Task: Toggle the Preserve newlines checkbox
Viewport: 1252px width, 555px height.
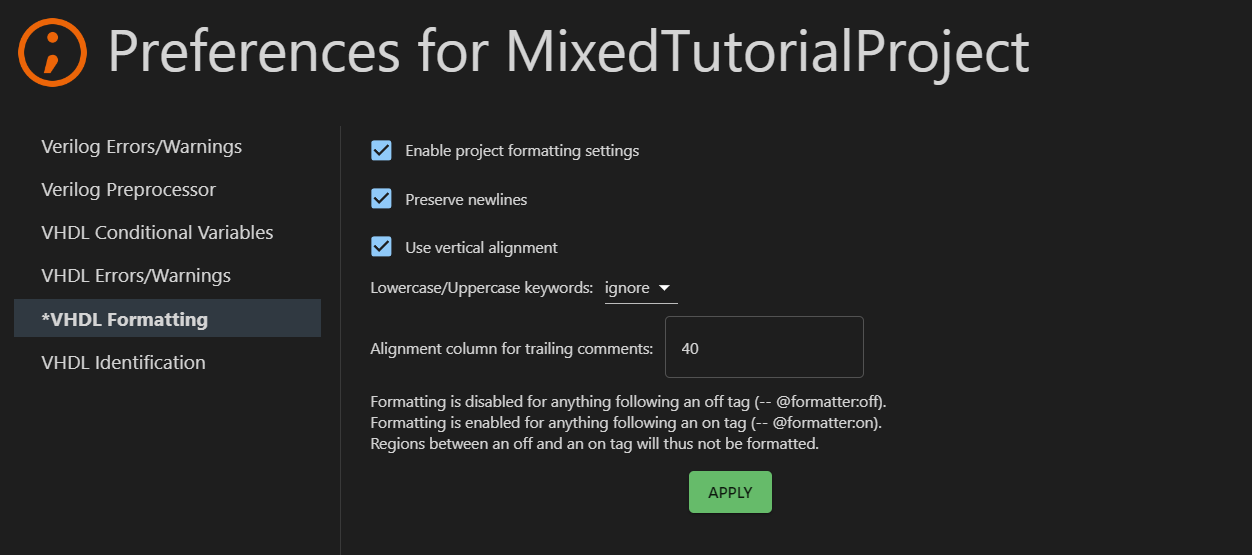Action: click(381, 199)
